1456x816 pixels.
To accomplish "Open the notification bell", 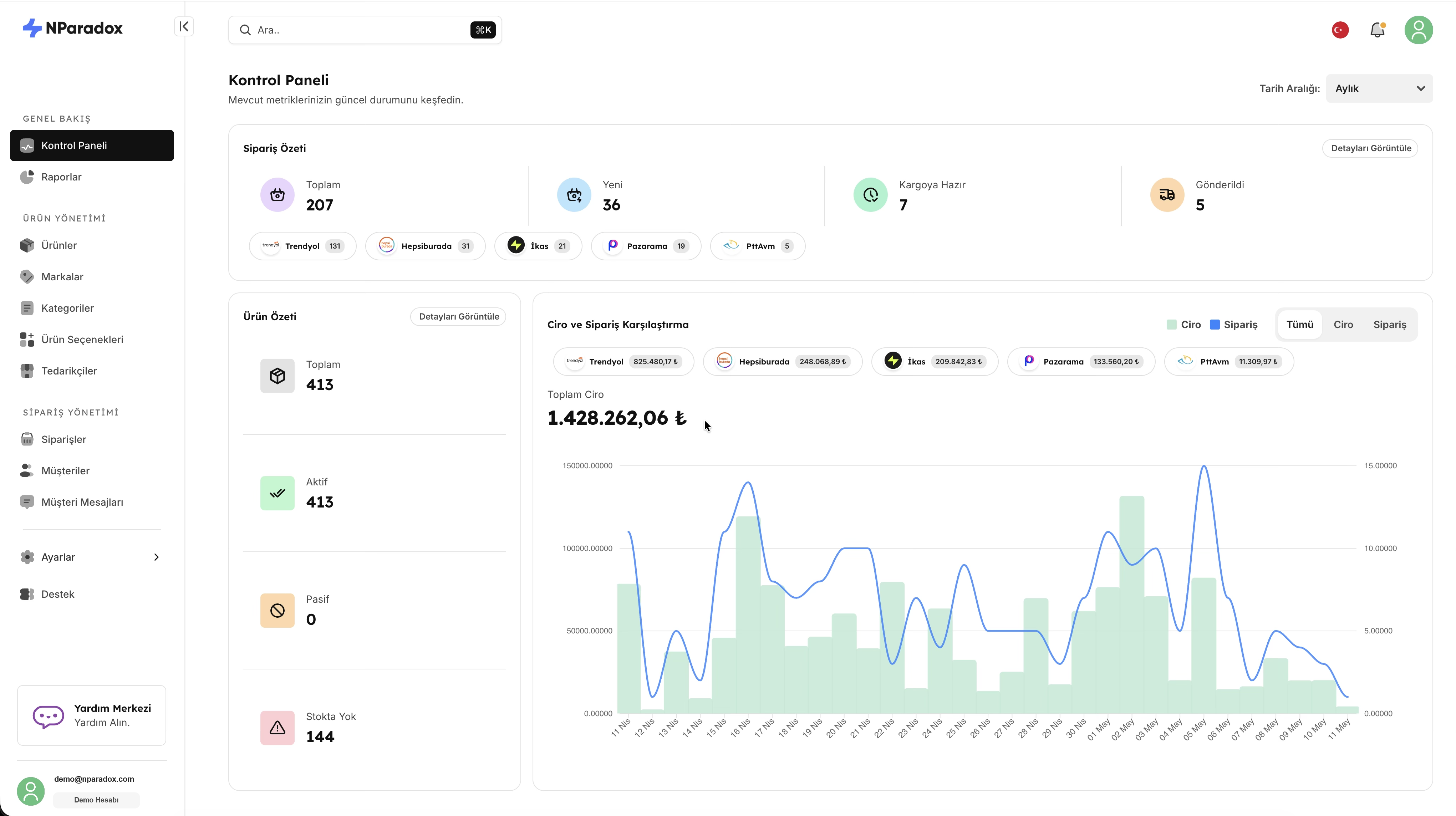I will pyautogui.click(x=1378, y=30).
